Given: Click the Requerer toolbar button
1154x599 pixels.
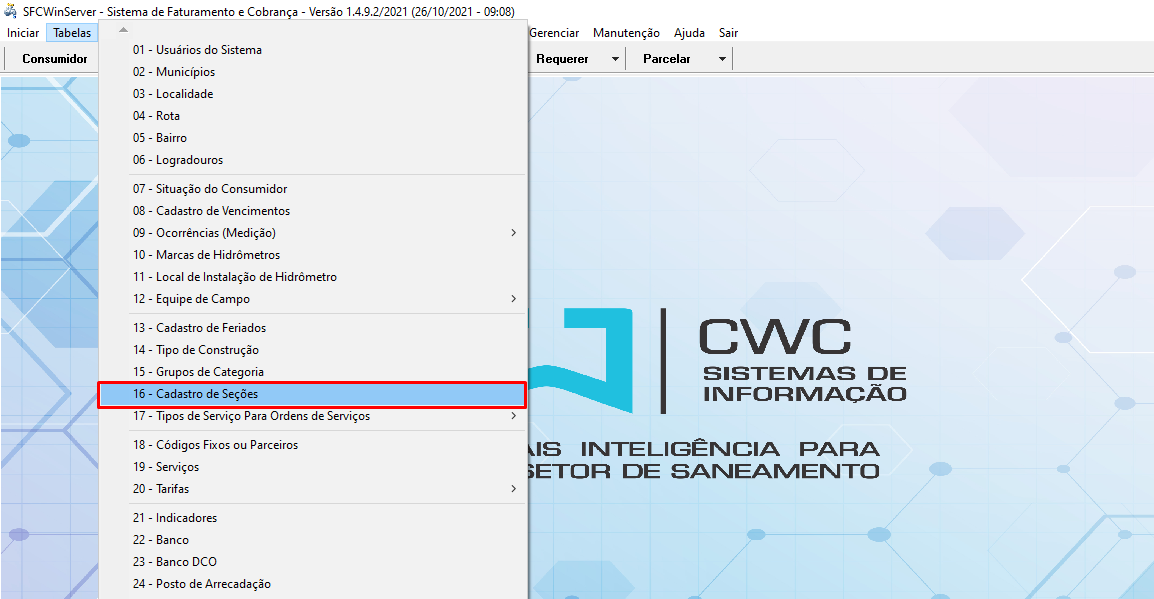Looking at the screenshot, I should click(x=562, y=59).
